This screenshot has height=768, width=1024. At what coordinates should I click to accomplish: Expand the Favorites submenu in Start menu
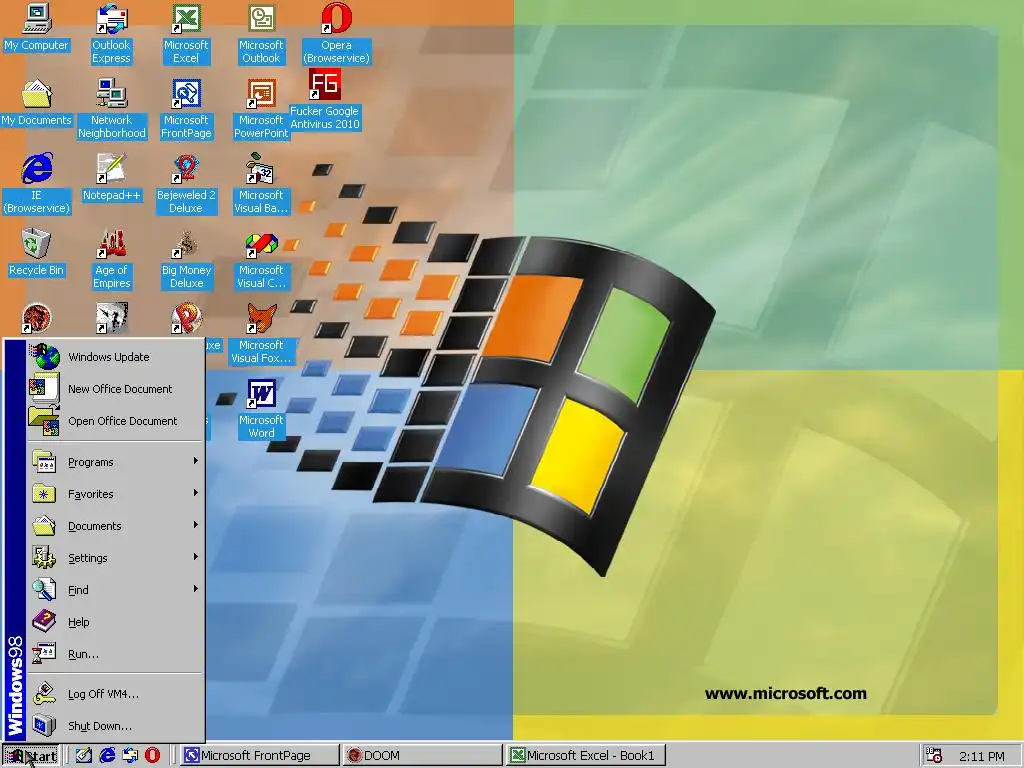(x=116, y=494)
